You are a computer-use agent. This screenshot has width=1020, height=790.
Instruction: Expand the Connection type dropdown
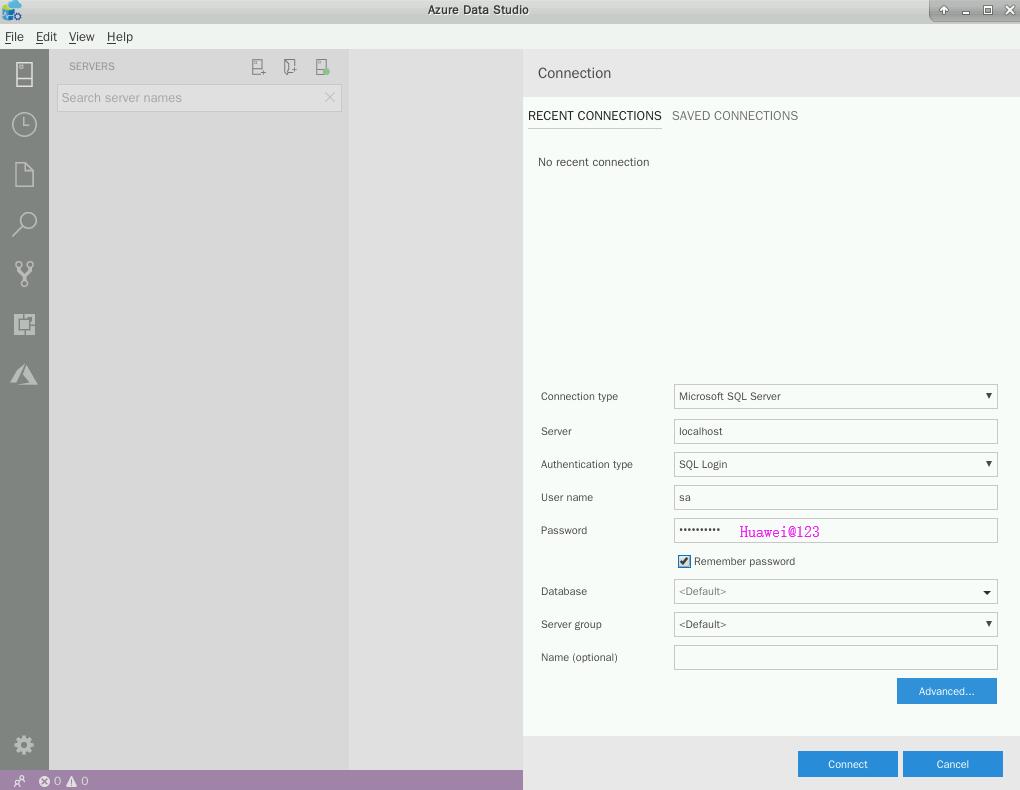835,396
